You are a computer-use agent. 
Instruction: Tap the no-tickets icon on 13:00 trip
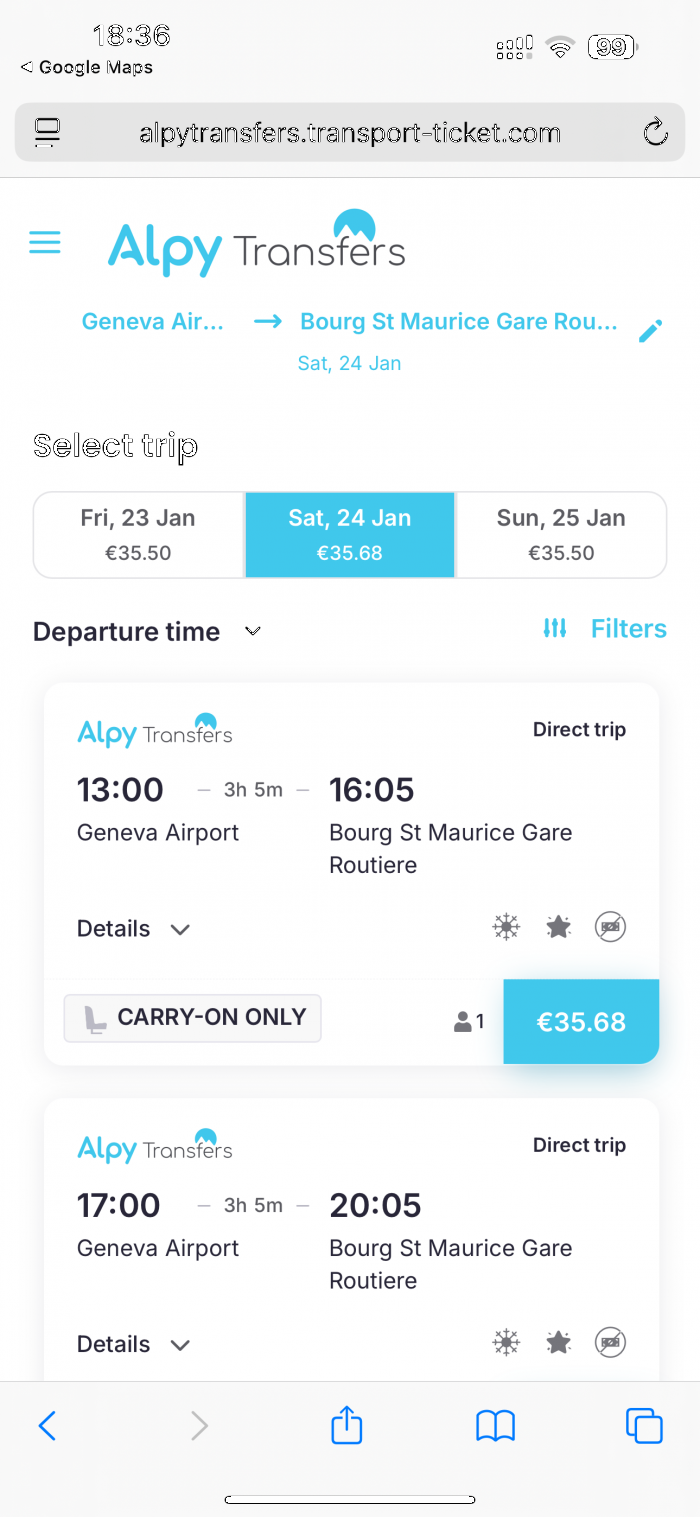pyautogui.click(x=610, y=928)
